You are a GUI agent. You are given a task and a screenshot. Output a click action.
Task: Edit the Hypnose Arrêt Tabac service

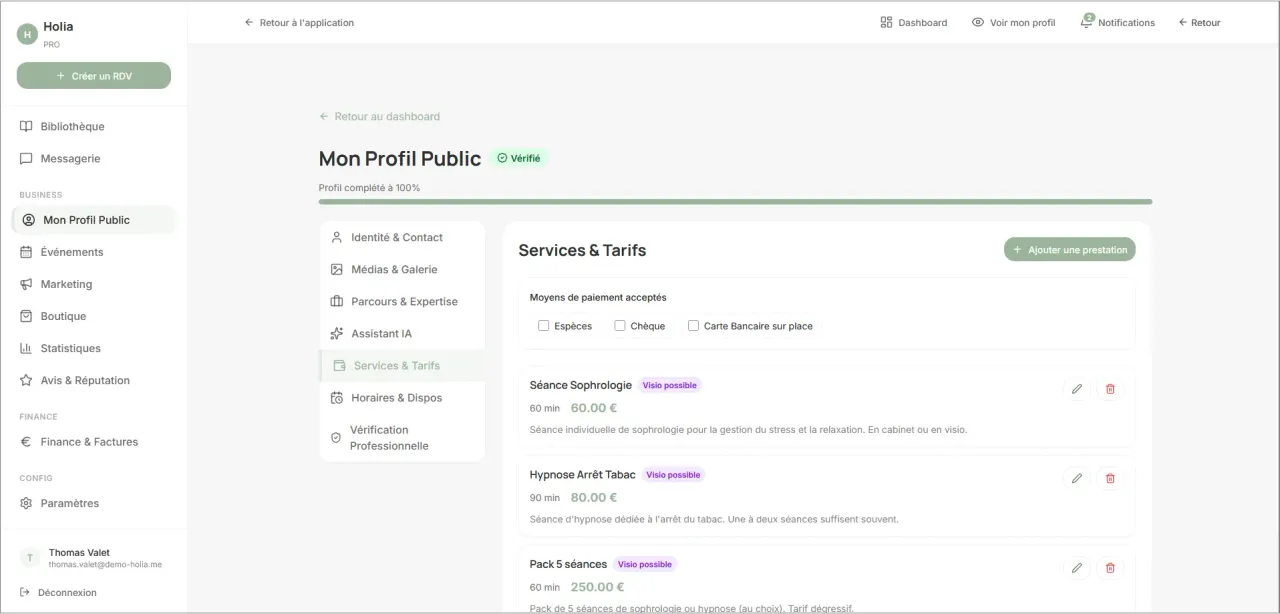(1077, 479)
